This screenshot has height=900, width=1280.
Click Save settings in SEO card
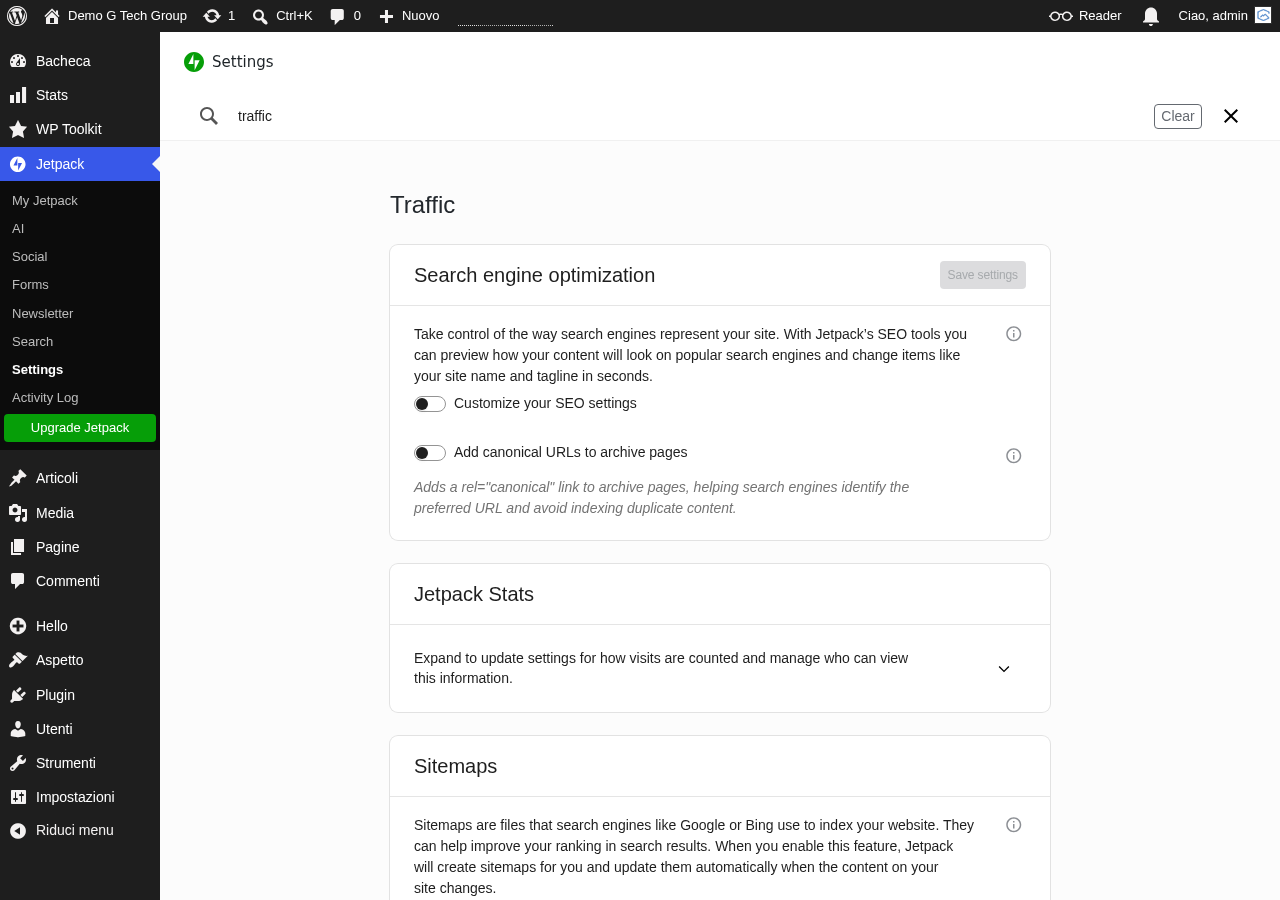[x=983, y=275]
